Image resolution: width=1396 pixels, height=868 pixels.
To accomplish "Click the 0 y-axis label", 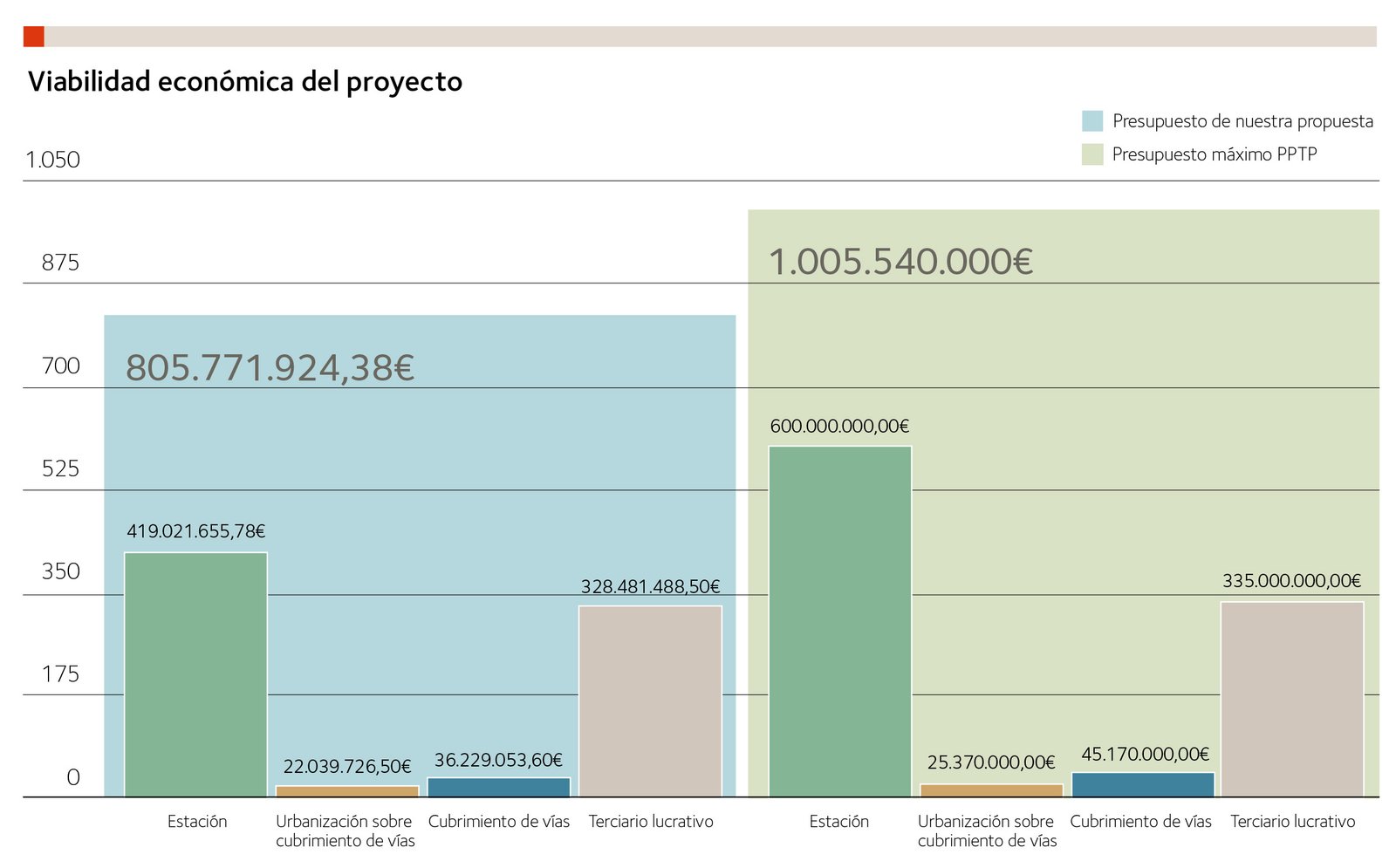I will click(73, 777).
